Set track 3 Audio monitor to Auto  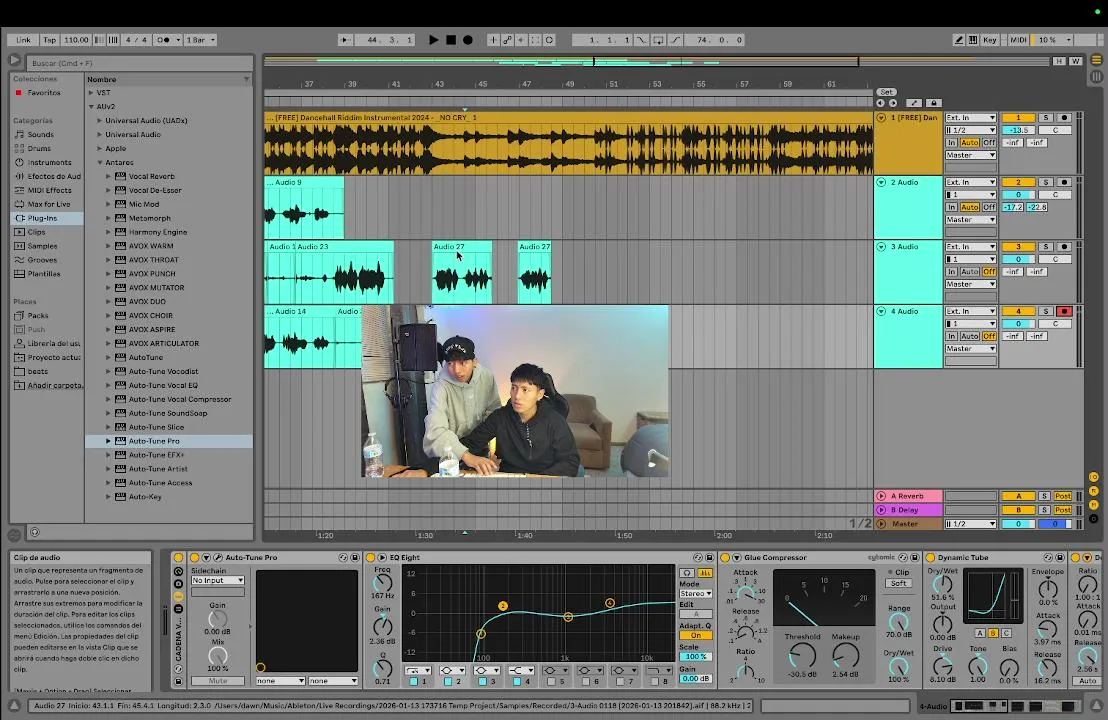point(970,272)
